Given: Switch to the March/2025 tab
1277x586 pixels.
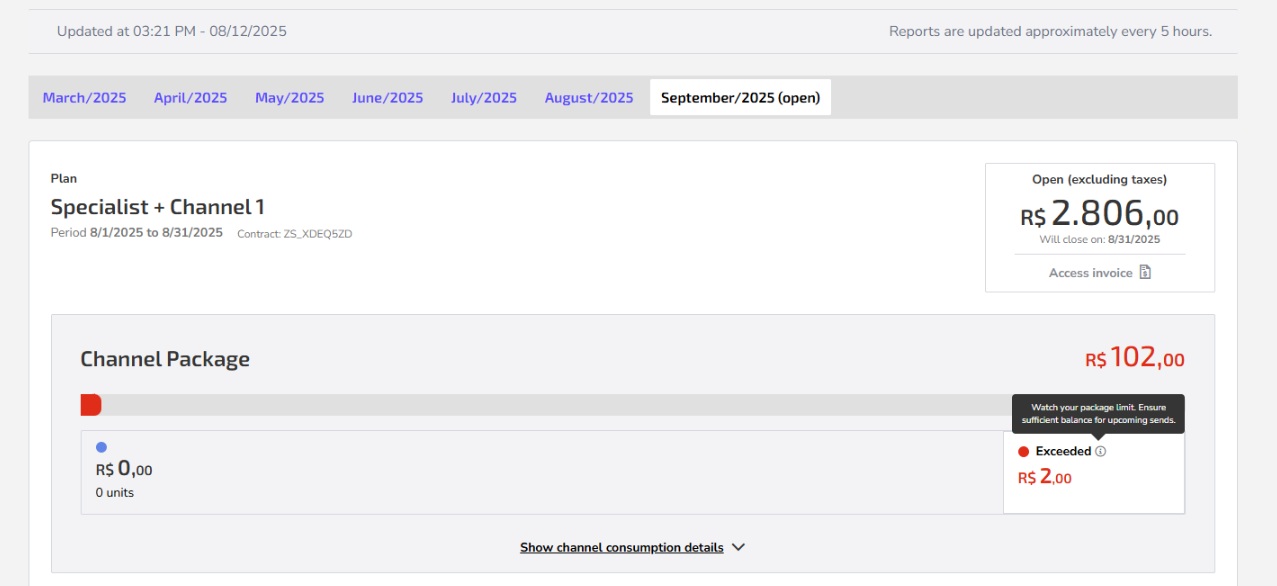Looking at the screenshot, I should tap(85, 98).
